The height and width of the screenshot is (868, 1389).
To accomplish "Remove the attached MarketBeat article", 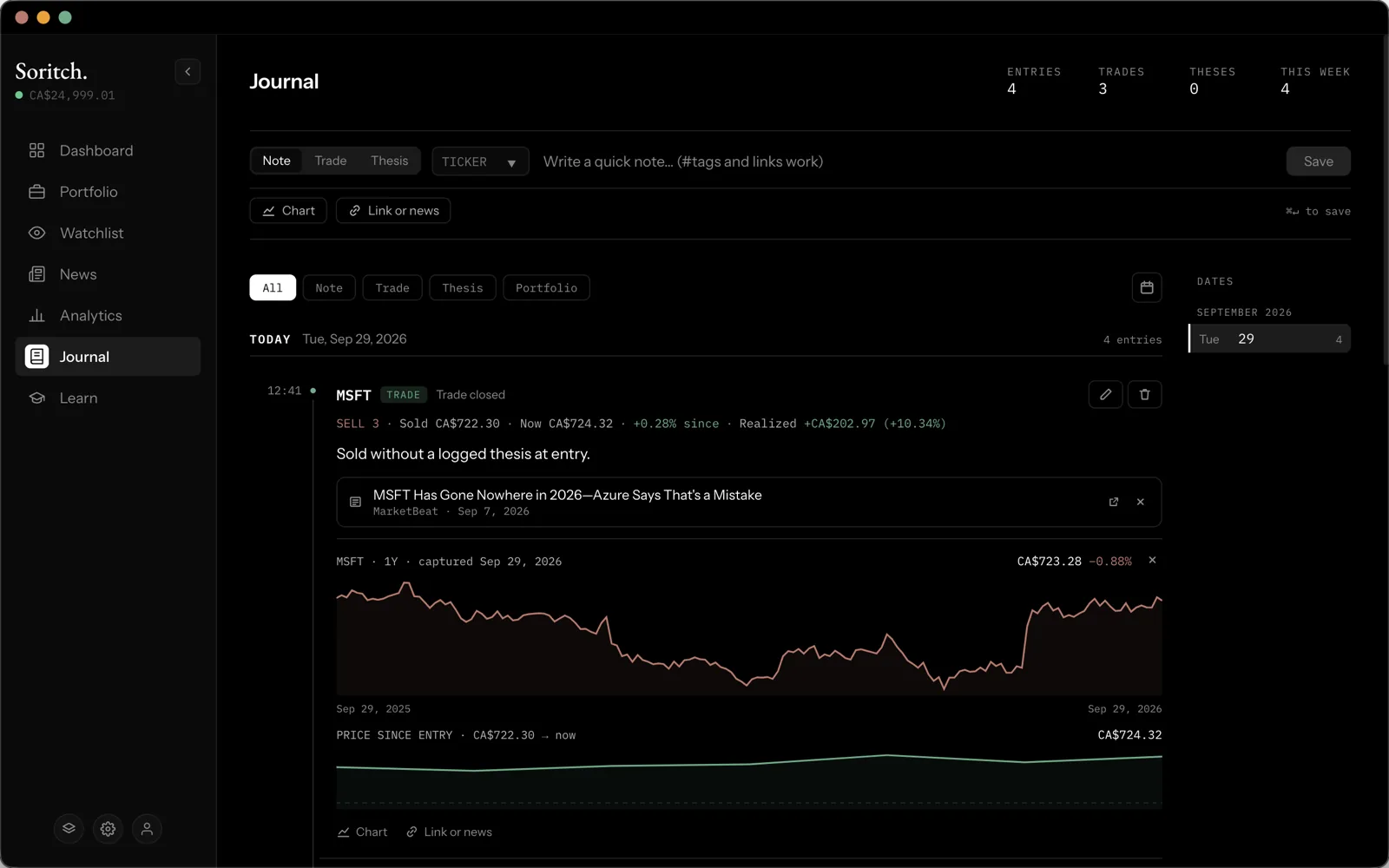I will [1141, 502].
